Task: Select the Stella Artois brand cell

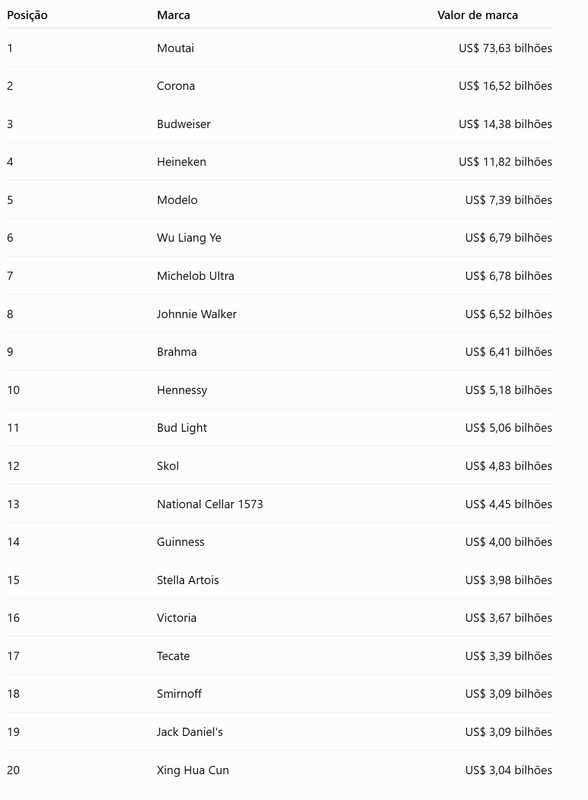Action: tap(187, 580)
